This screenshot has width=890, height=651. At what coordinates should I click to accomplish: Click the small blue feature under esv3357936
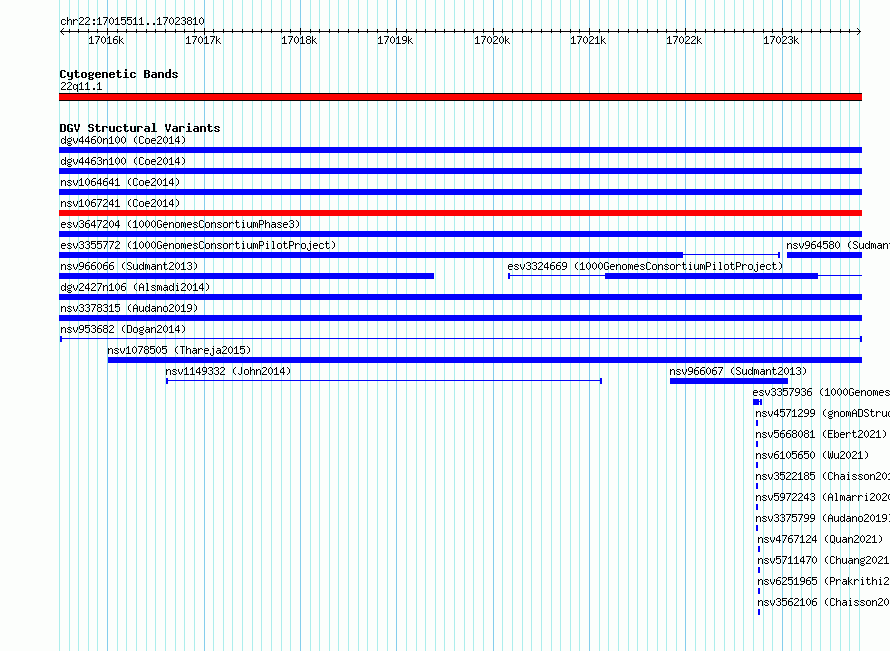[757, 402]
